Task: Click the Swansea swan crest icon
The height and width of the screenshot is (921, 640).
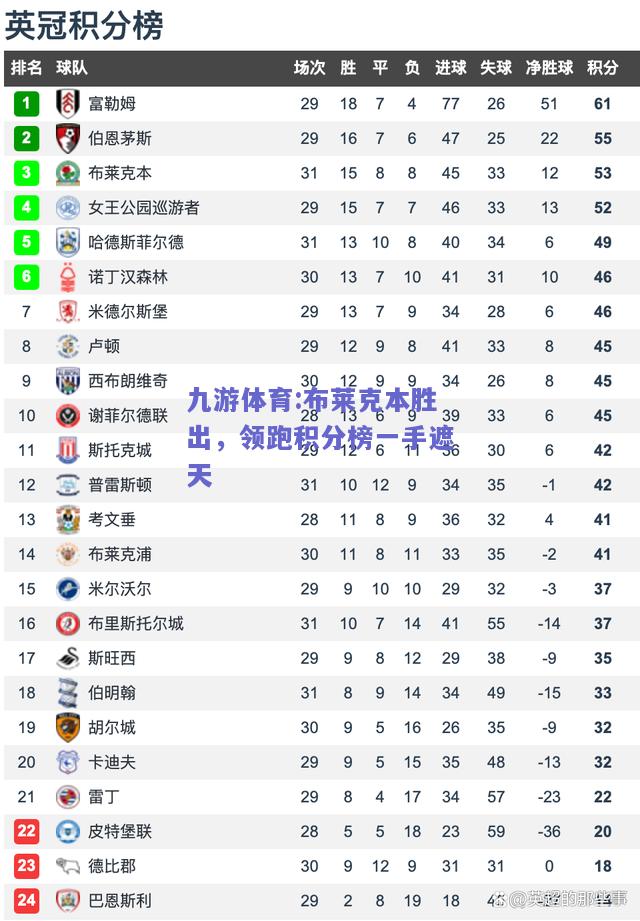Action: click(68, 658)
